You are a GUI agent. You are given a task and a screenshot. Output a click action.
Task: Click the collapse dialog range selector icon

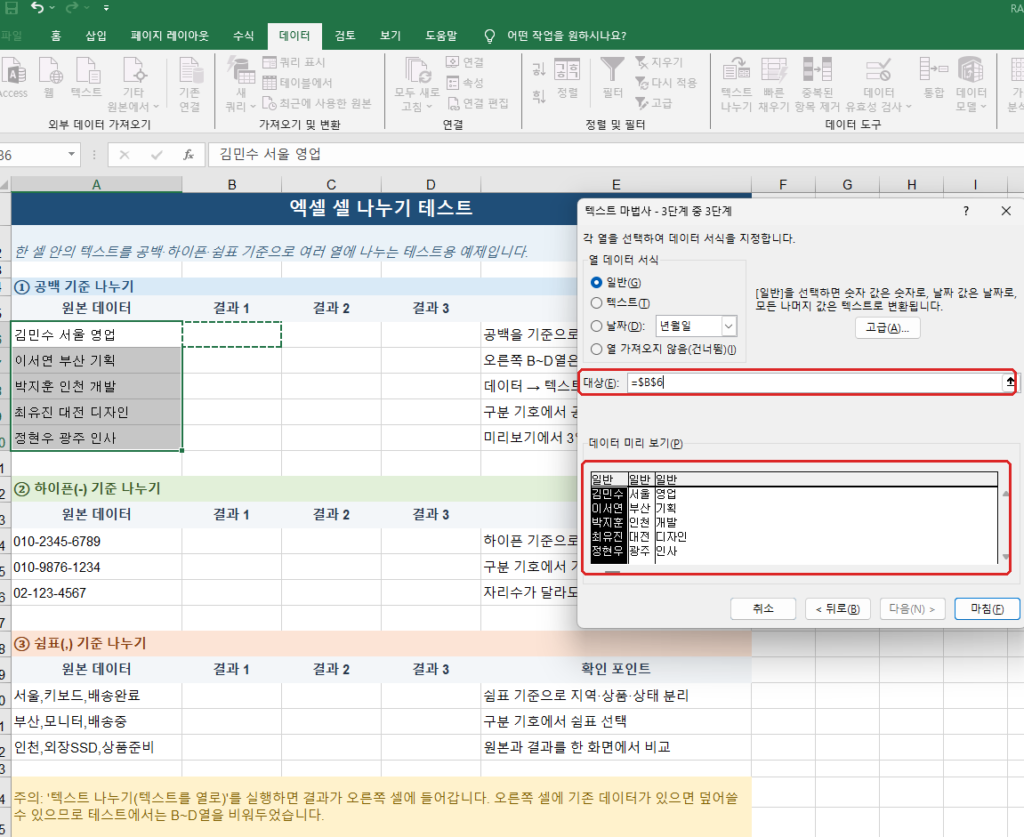(x=1010, y=383)
